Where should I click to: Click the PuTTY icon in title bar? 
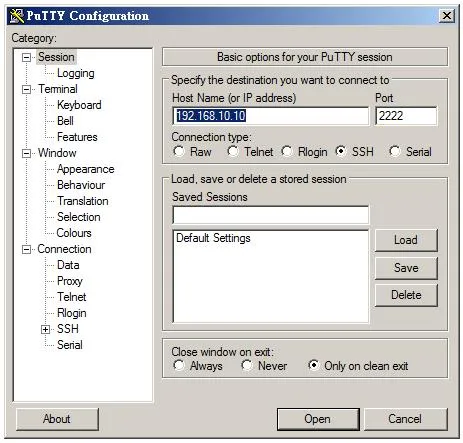(17, 16)
